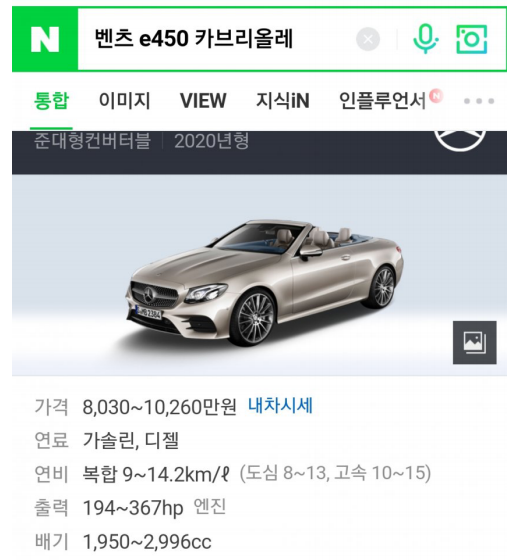Click the 준대형컨버터블 category label
Image resolution: width=518 pixels, height=560 pixels.
coord(92,140)
